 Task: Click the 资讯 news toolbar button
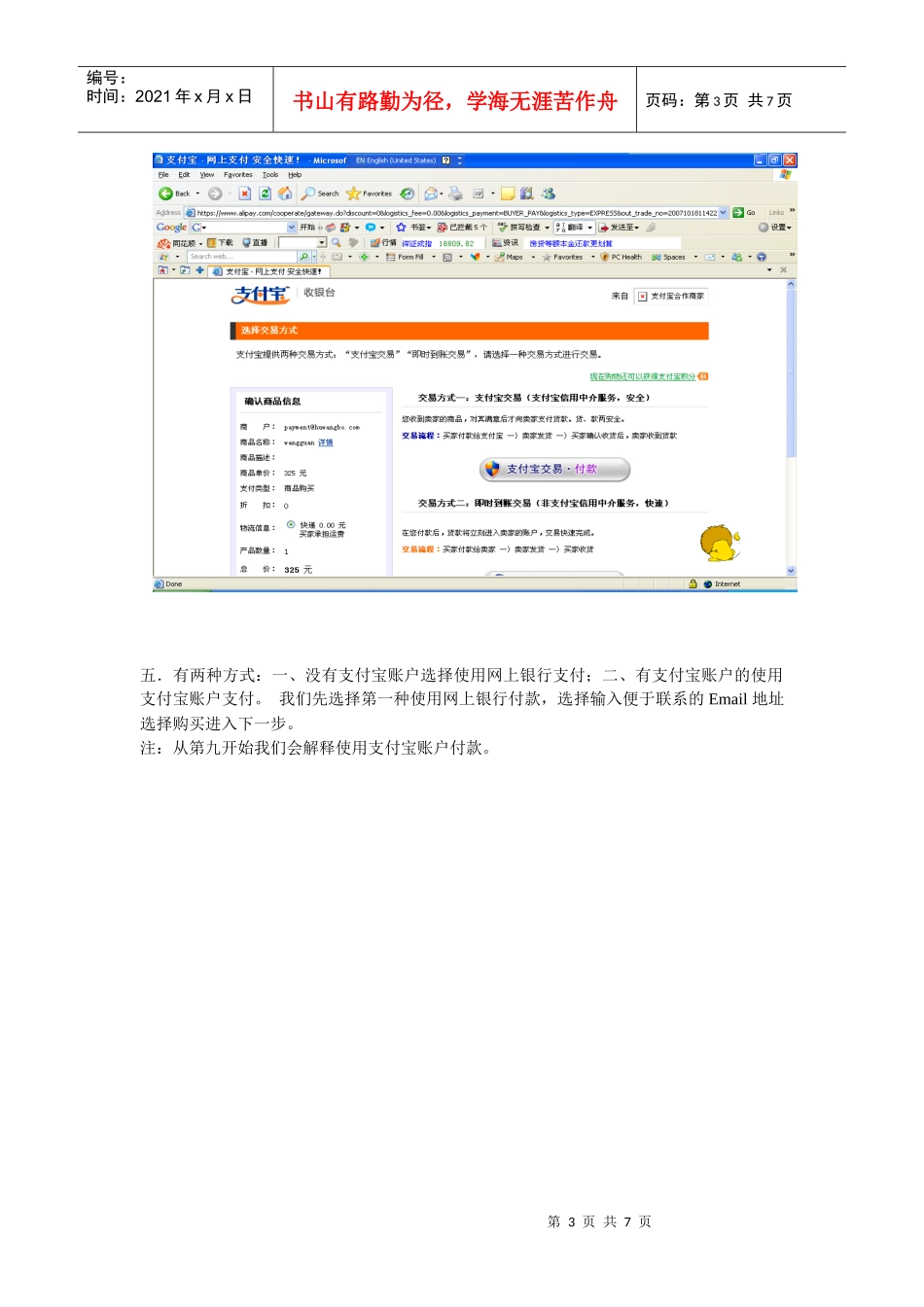point(506,243)
